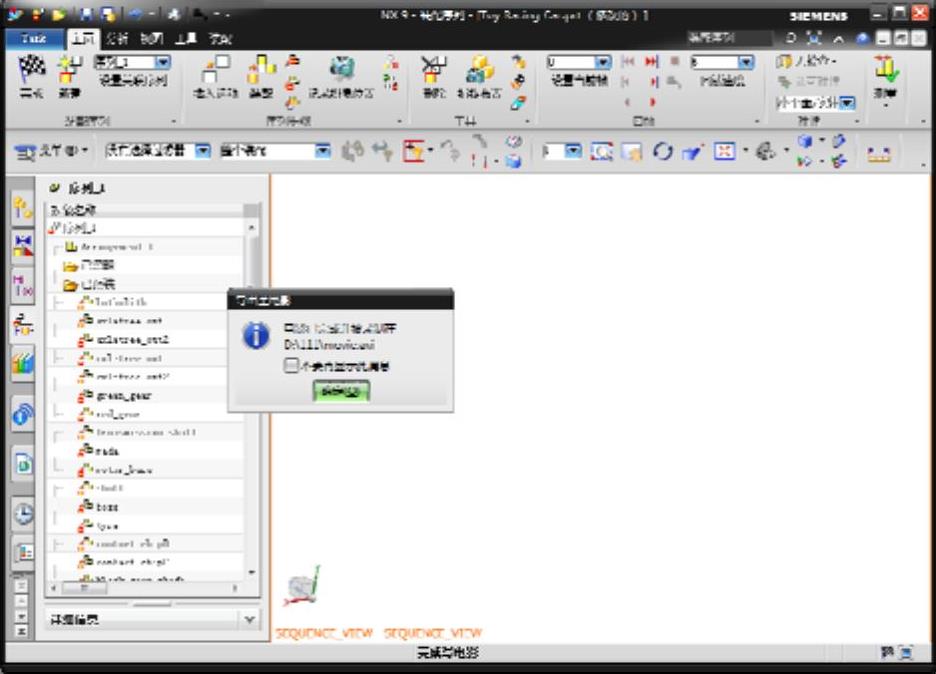This screenshot has height=674, width=936.
Task: Open the sequence name dropdown in ribbon
Action: point(162,62)
